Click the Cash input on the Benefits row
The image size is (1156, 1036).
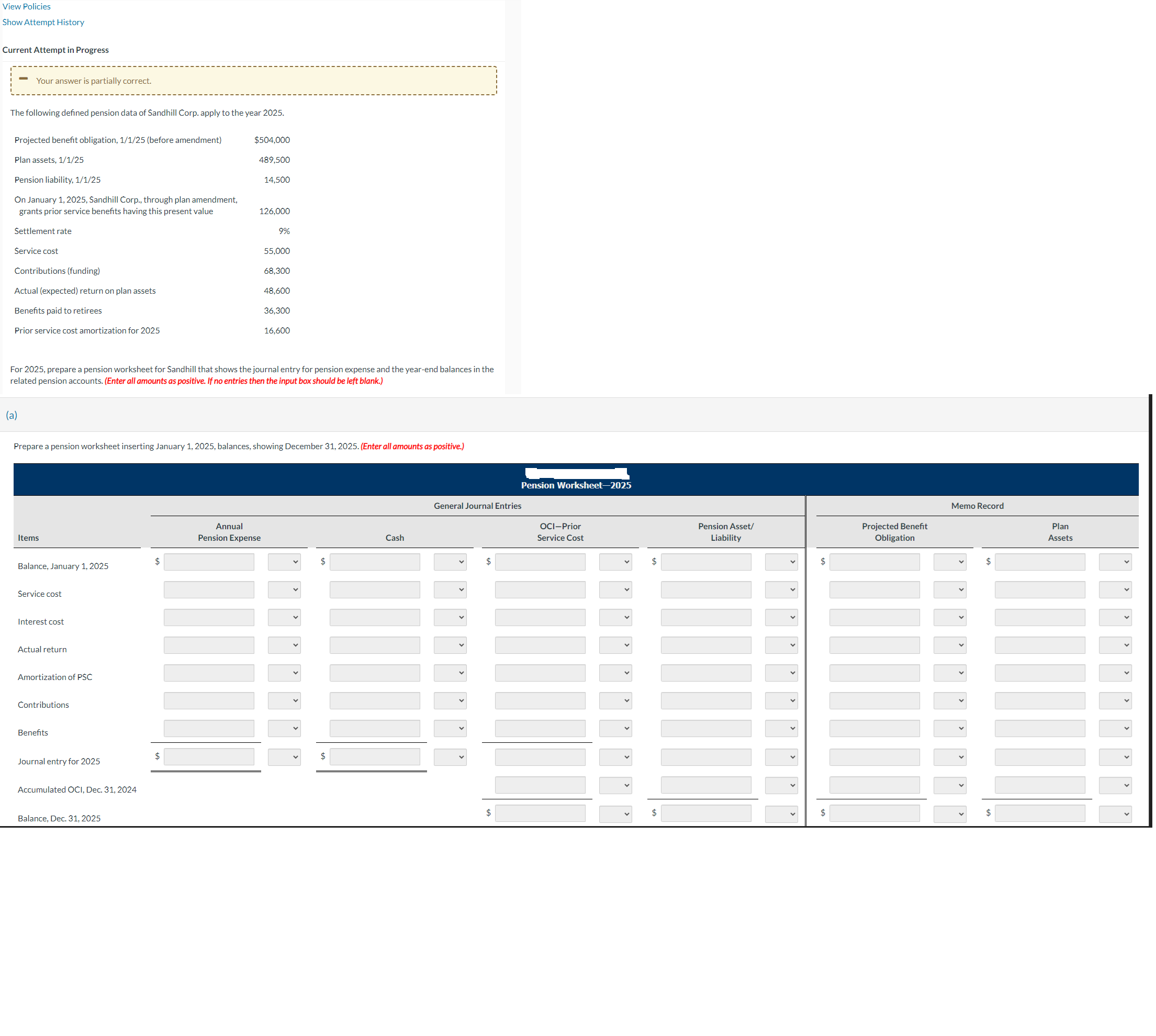point(374,728)
